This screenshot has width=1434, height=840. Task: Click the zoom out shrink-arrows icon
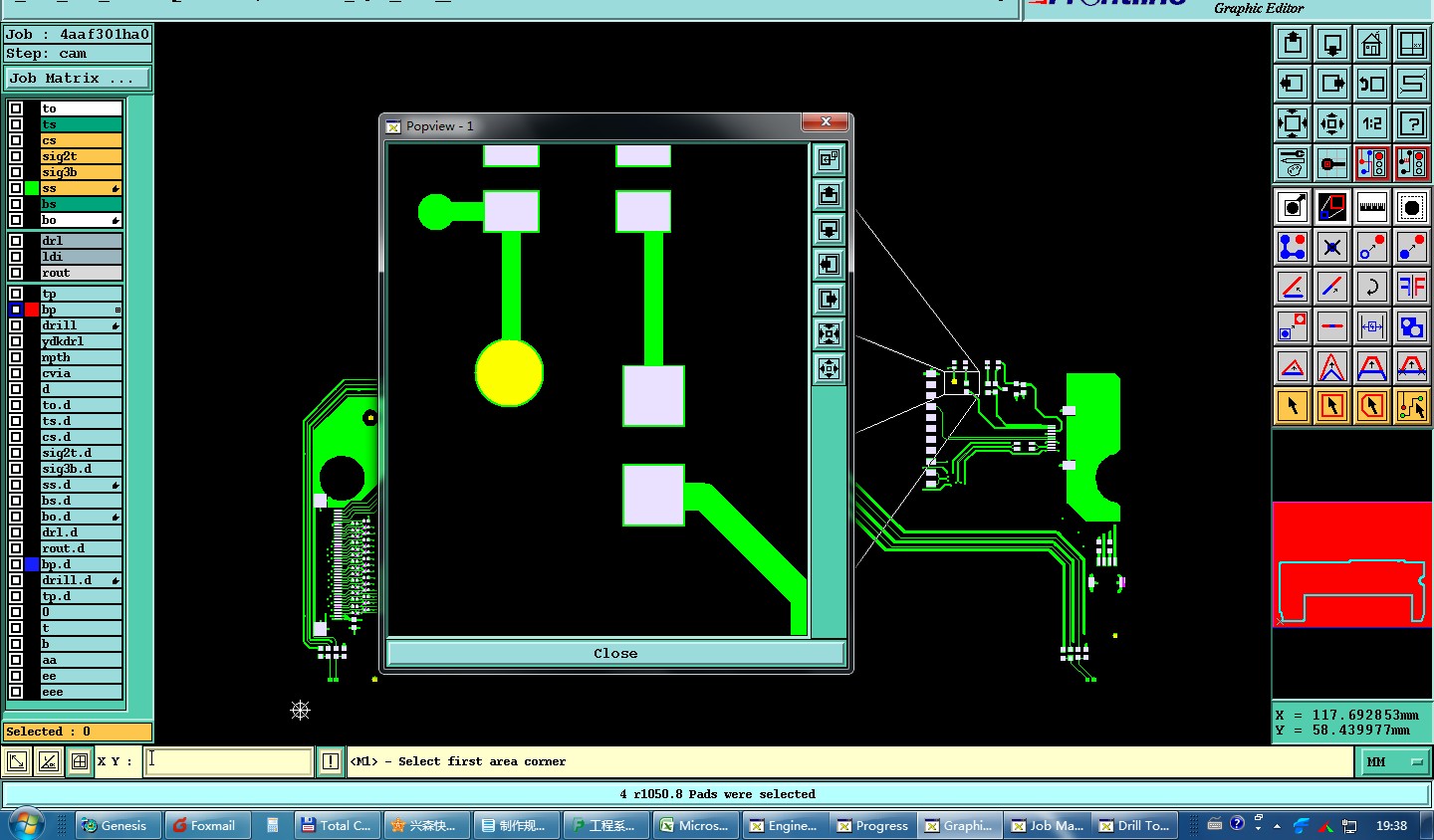pyautogui.click(x=1332, y=123)
